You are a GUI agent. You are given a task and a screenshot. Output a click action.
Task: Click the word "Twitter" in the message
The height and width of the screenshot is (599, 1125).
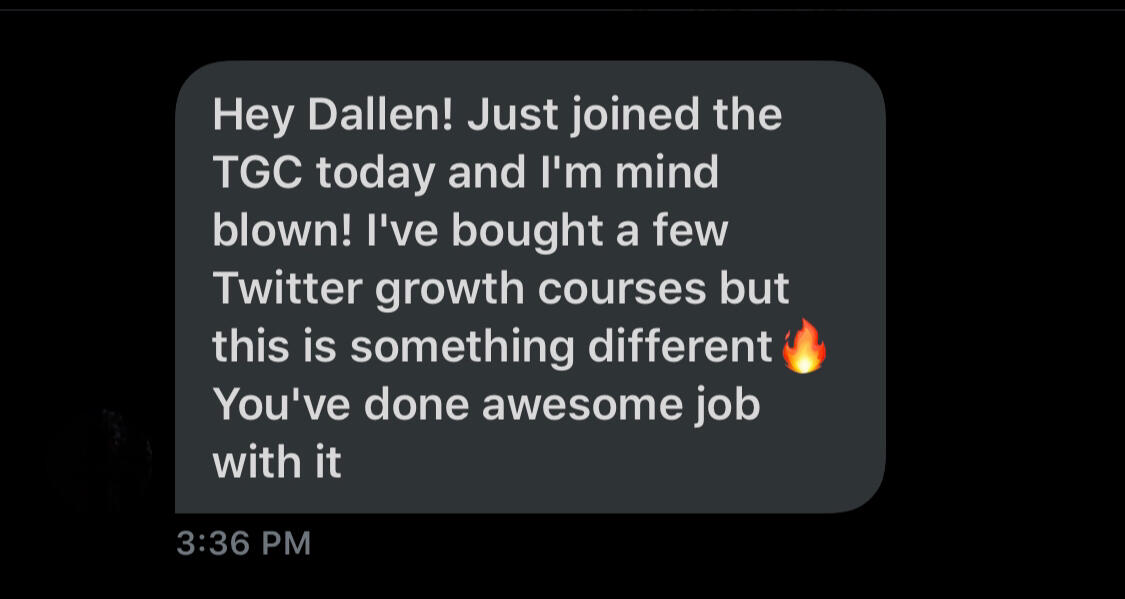pyautogui.click(x=290, y=289)
